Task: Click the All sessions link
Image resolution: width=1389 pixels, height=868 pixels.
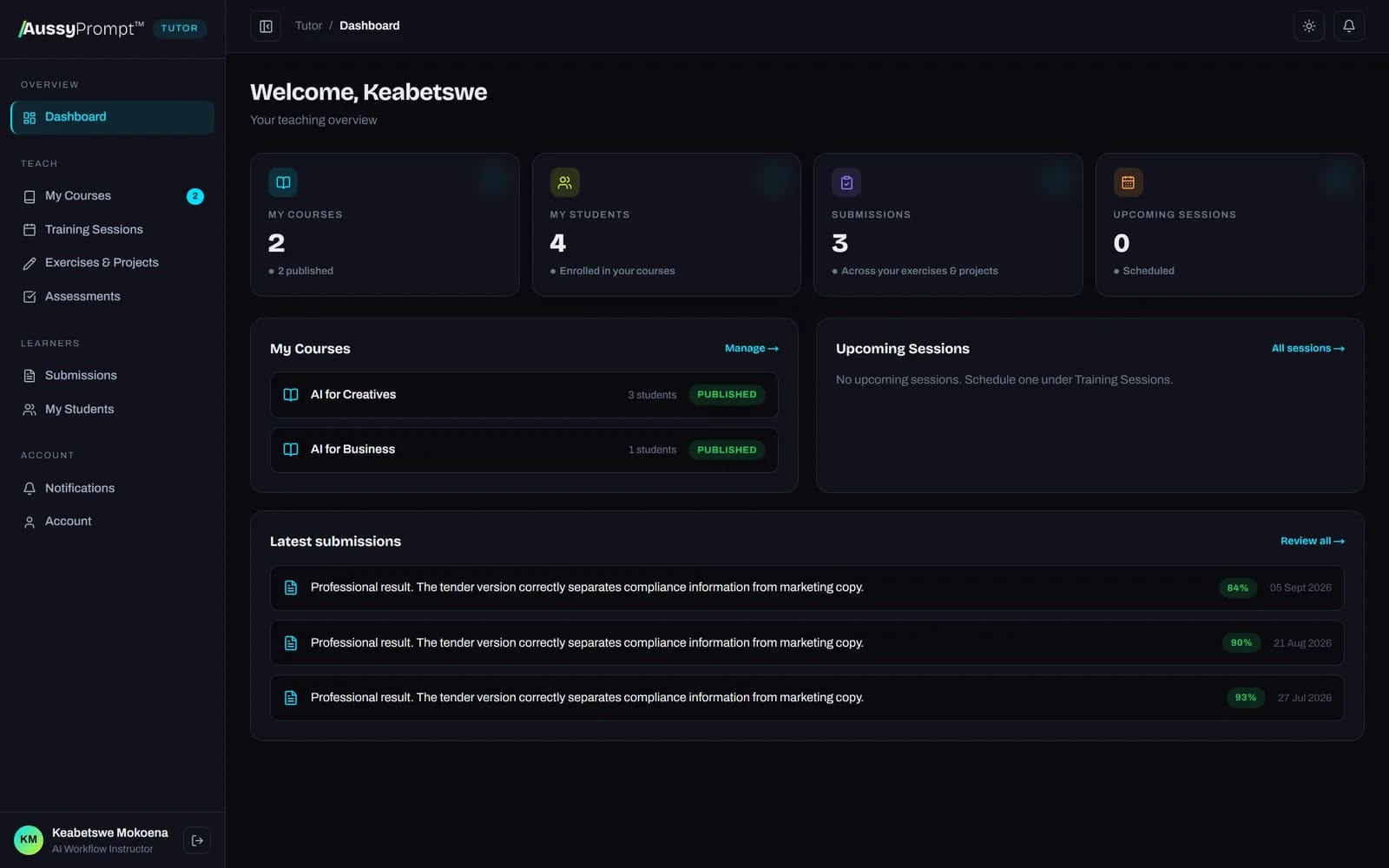Action: [1308, 349]
